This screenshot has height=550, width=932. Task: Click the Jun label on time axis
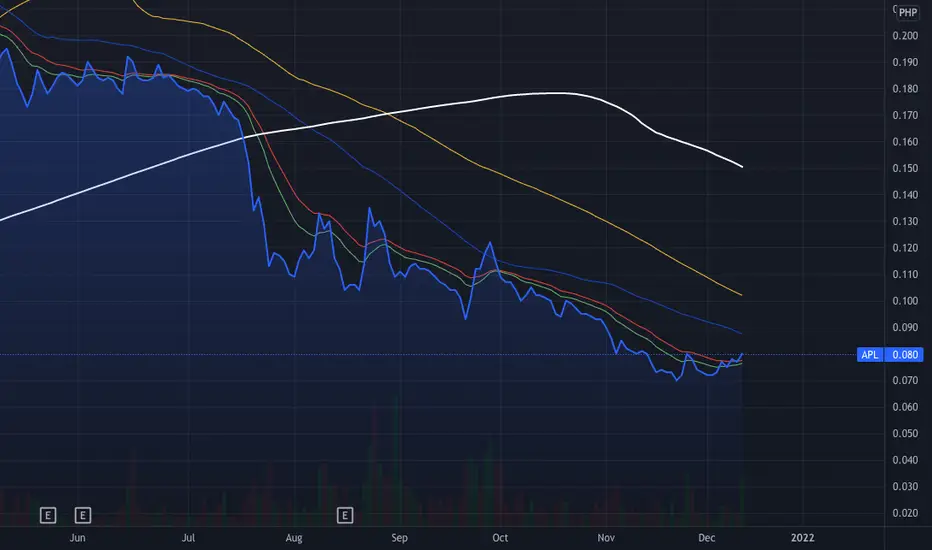[77, 538]
